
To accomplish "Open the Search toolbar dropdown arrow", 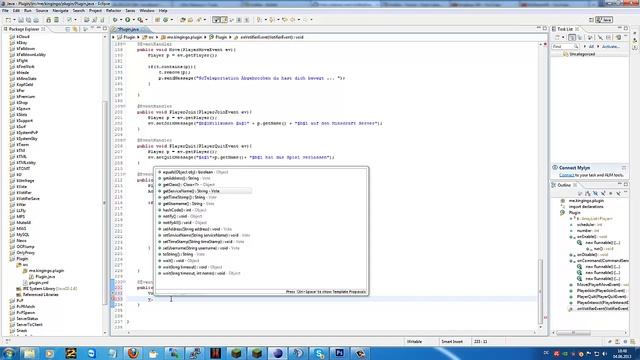I will click(205, 20).
